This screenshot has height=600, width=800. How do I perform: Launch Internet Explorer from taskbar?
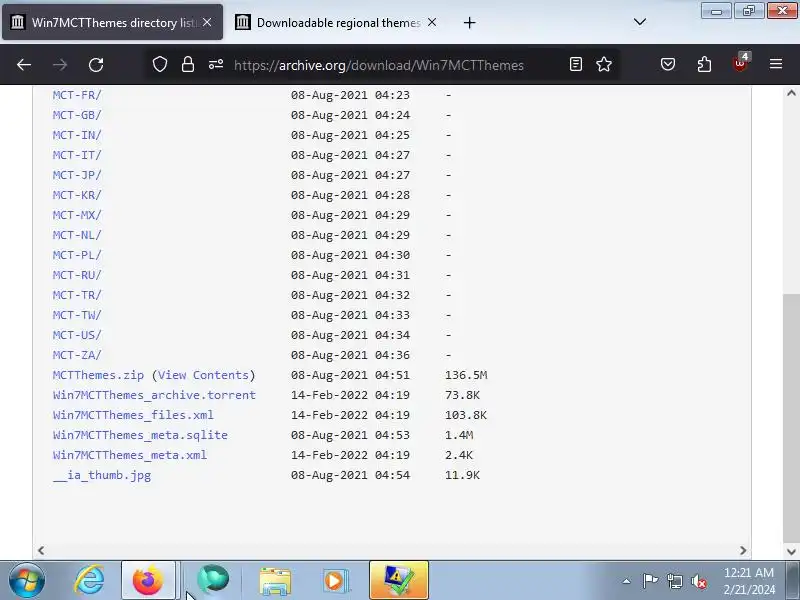pos(89,581)
